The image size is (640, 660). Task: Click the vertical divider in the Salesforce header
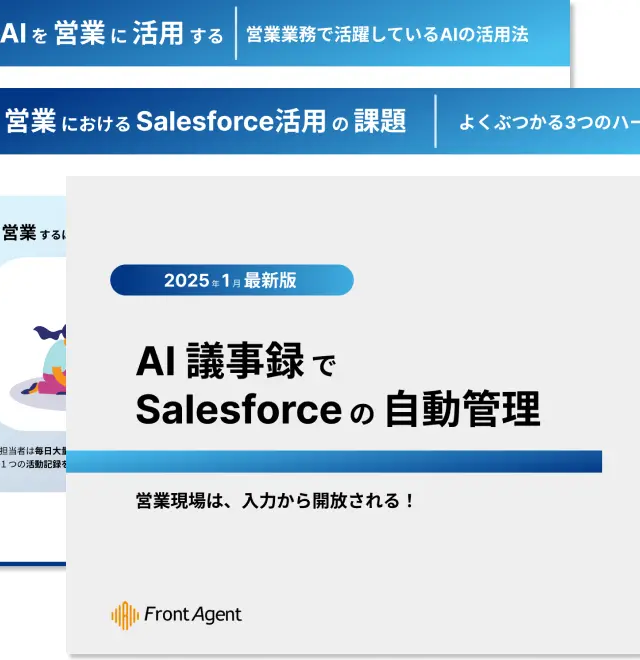tap(435, 121)
